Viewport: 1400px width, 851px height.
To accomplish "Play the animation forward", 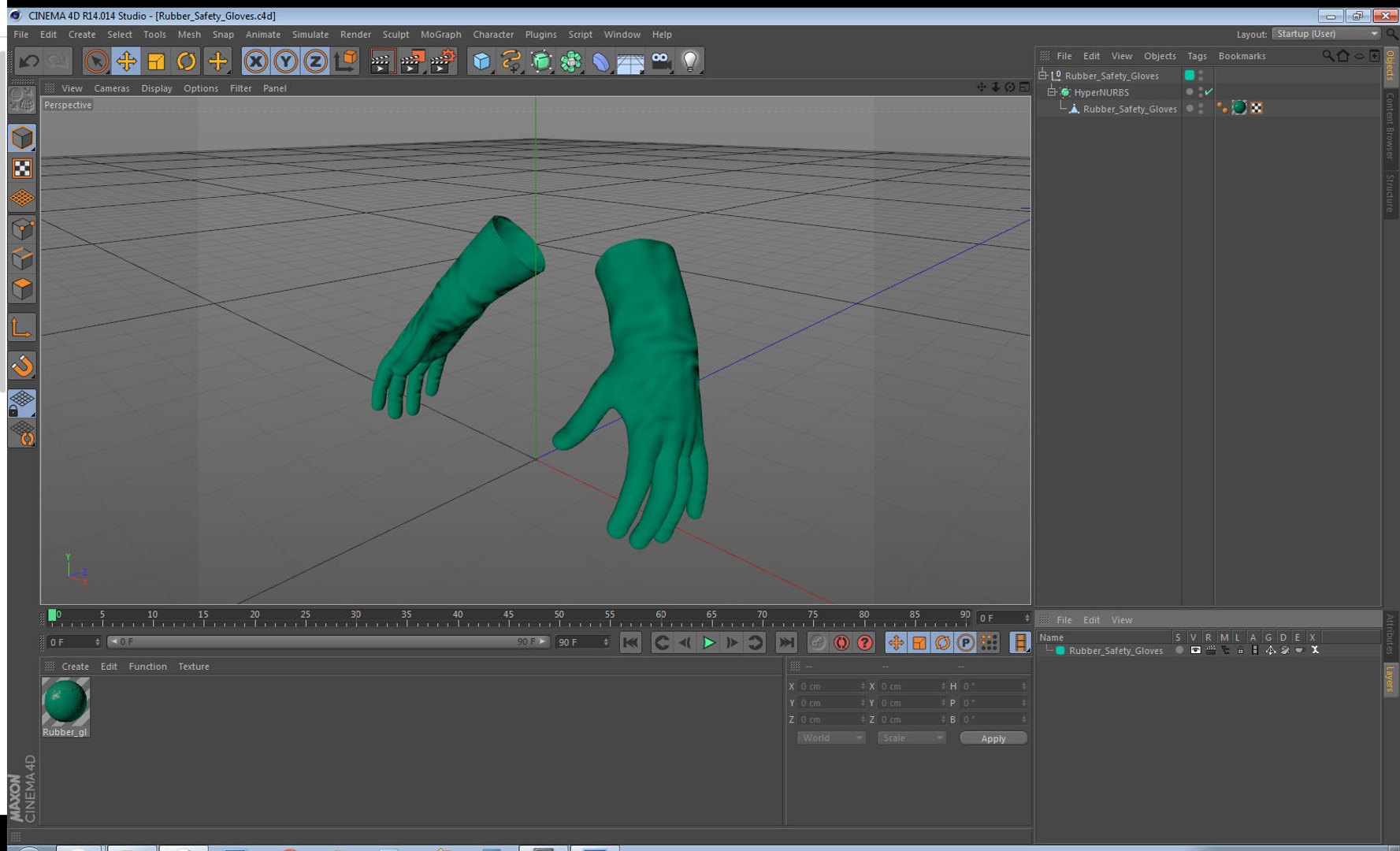I will click(708, 643).
